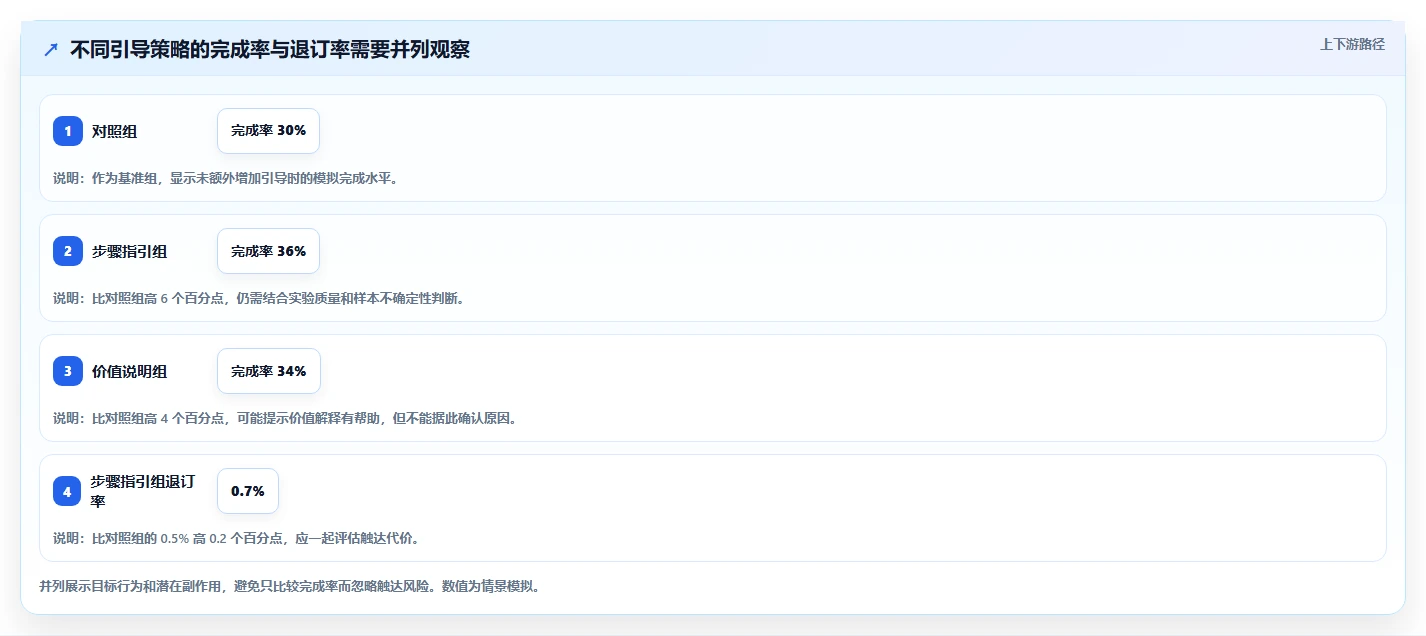Click the 完成率 34% chip
The image size is (1426, 636).
pyautogui.click(x=268, y=371)
